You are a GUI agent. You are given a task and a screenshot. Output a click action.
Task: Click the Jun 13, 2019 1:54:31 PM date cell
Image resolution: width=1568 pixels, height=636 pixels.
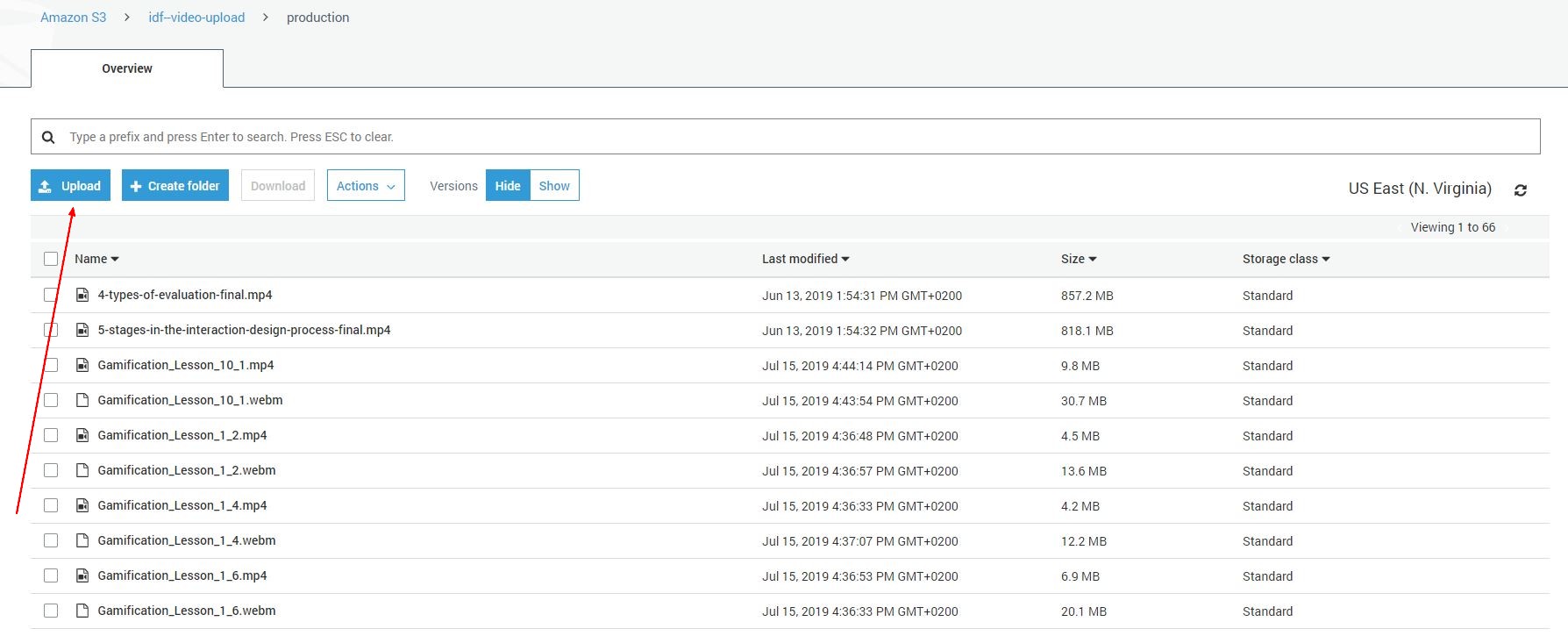pyautogui.click(x=862, y=296)
